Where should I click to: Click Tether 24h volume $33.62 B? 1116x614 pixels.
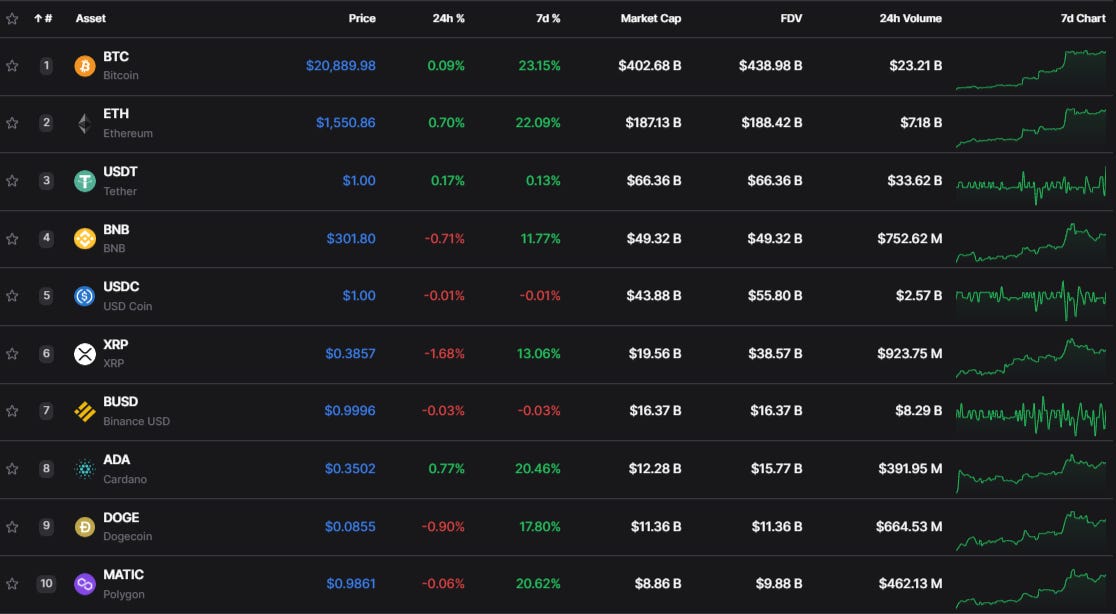pos(915,181)
